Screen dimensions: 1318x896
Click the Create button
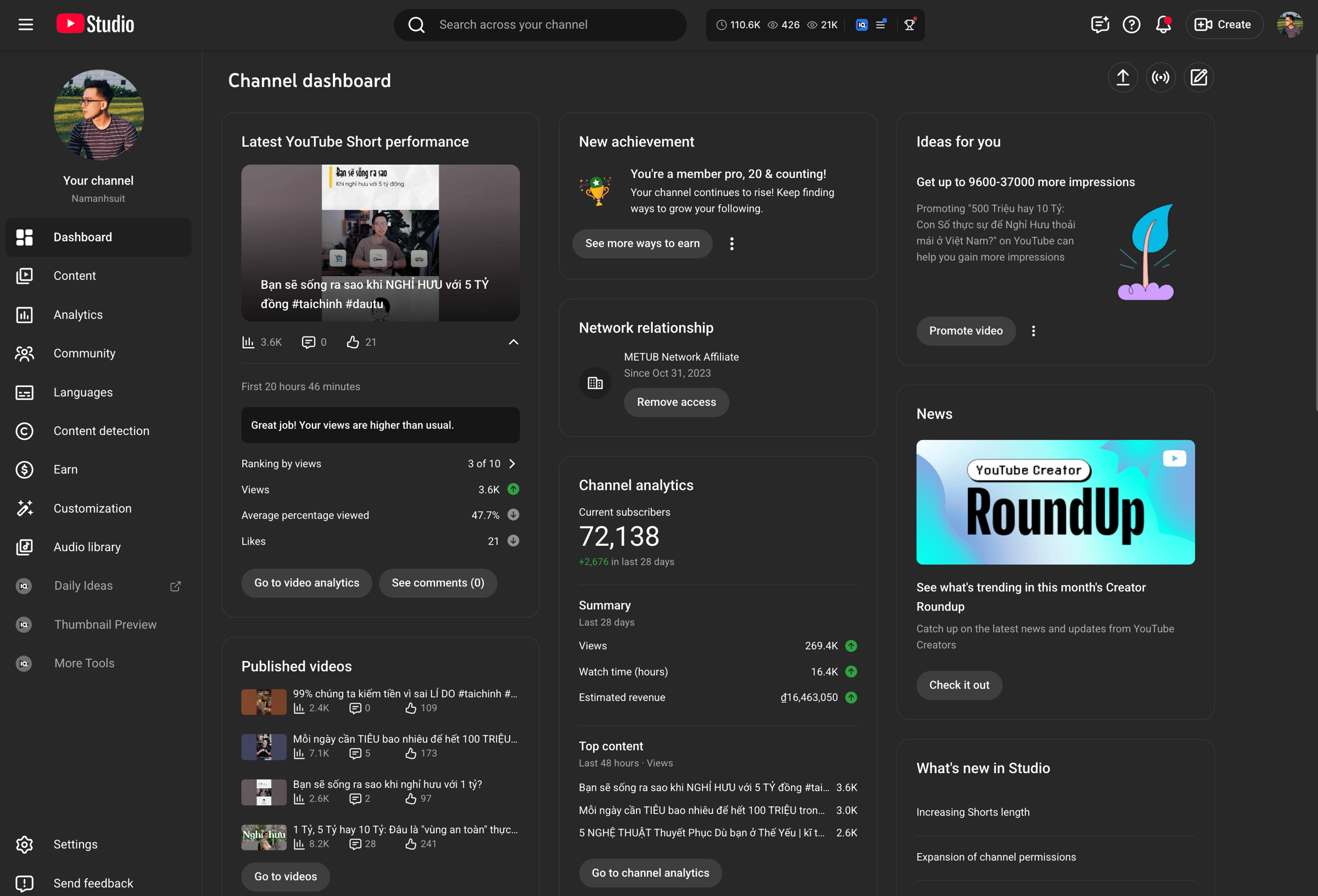click(1224, 24)
